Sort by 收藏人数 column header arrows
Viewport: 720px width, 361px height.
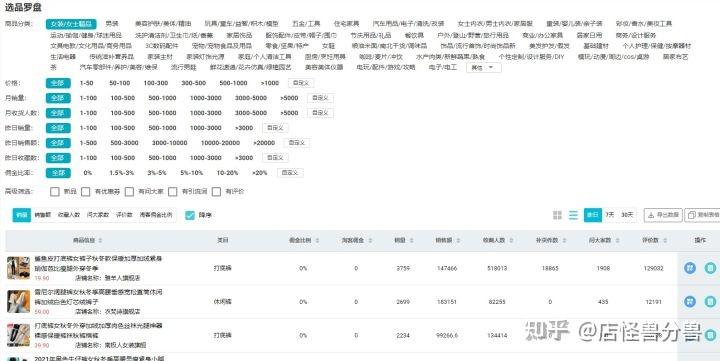(x=511, y=241)
